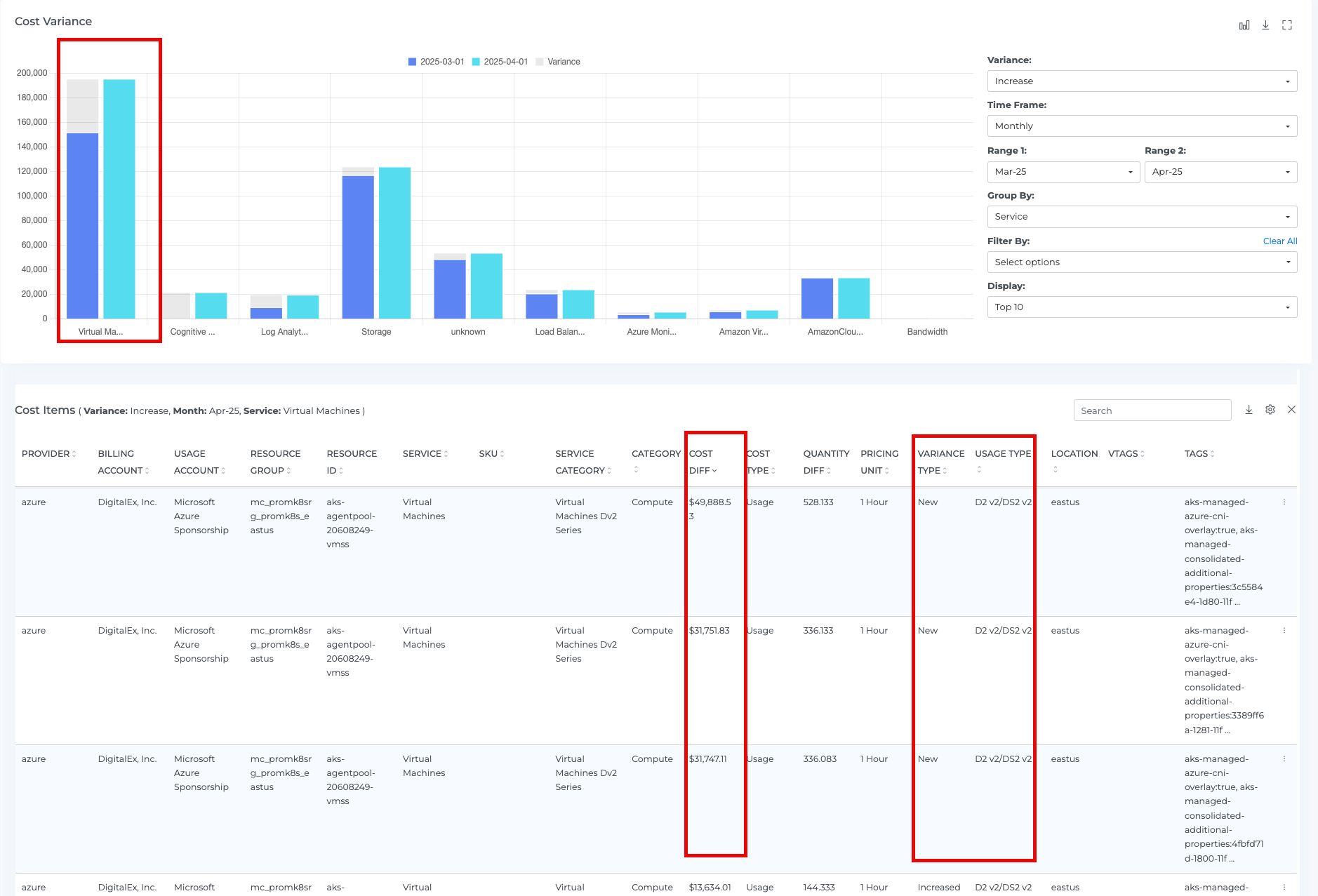Expand the Group By dropdown showing Service
The width and height of the screenshot is (1318, 896).
(x=1141, y=217)
